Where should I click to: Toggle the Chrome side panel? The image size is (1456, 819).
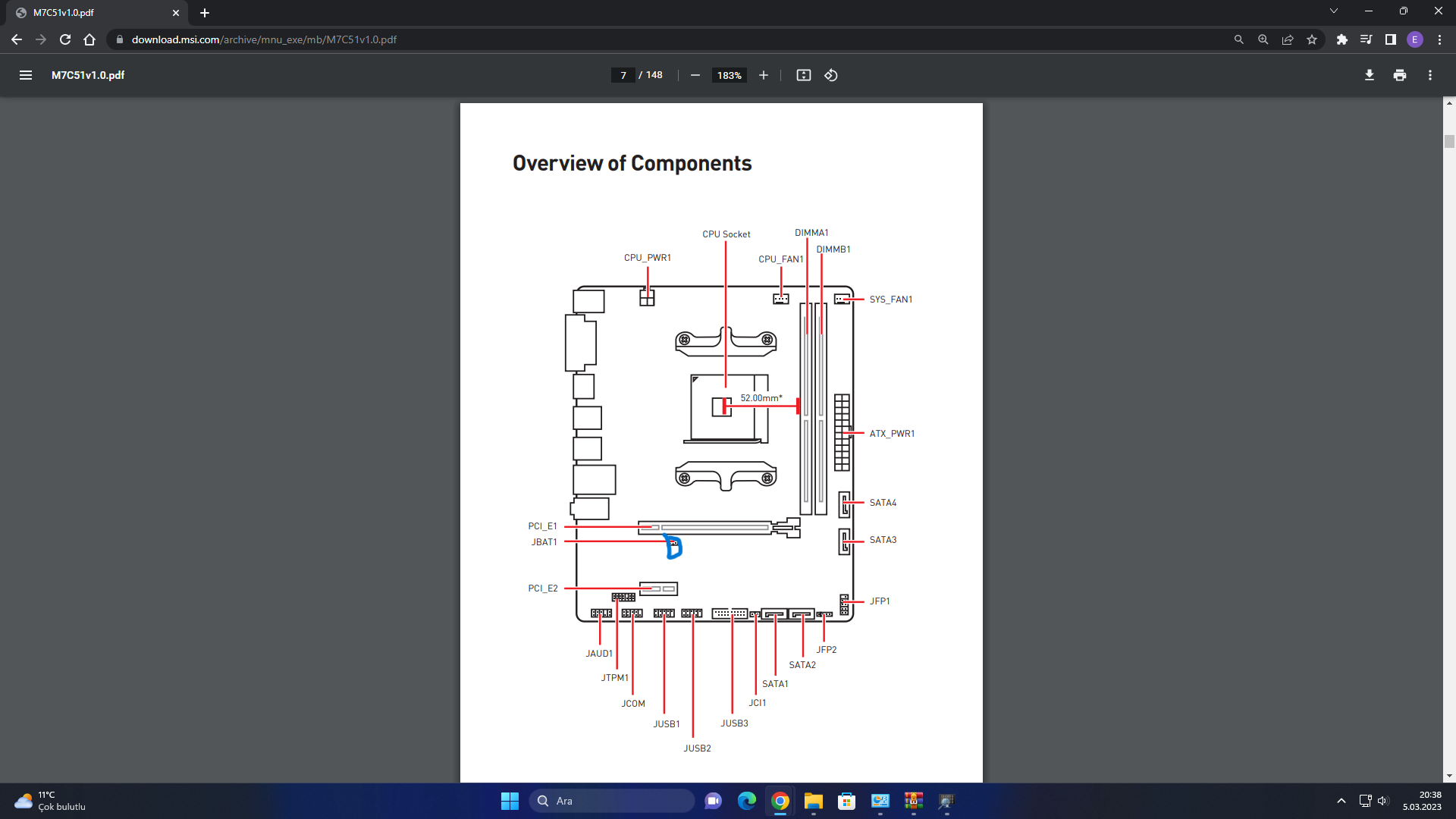pos(1391,39)
